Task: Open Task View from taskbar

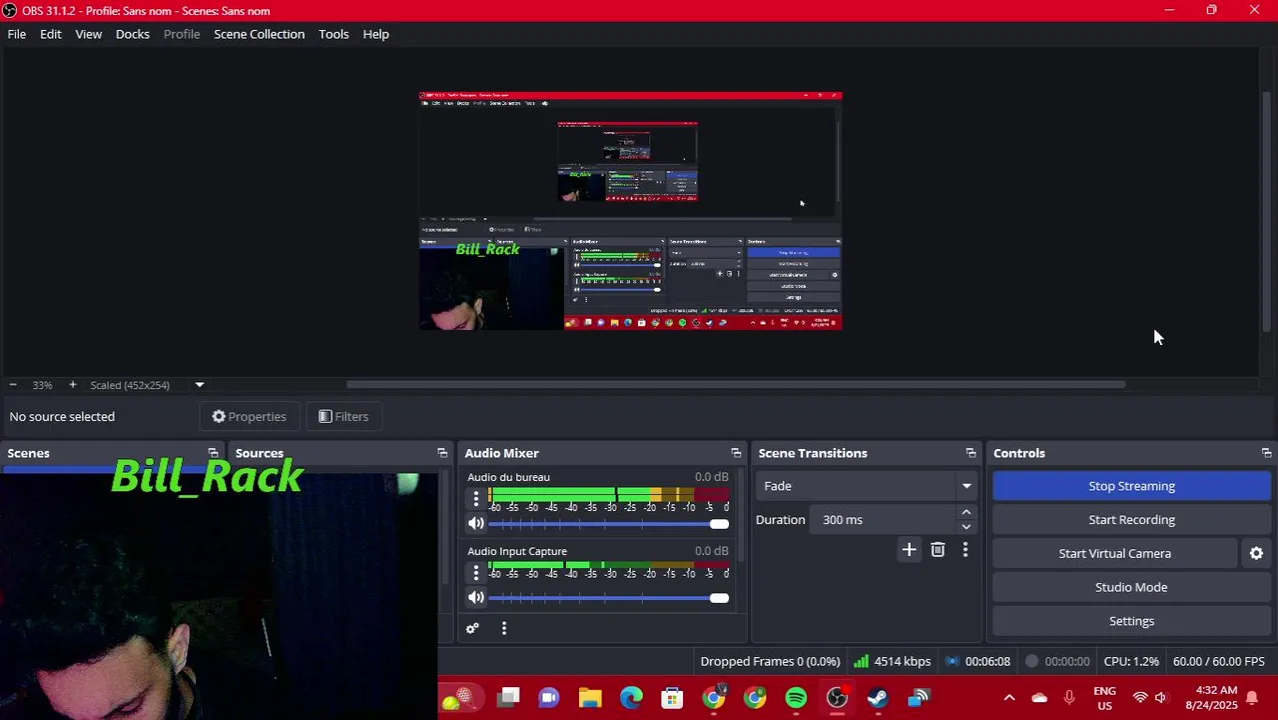Action: (x=509, y=698)
